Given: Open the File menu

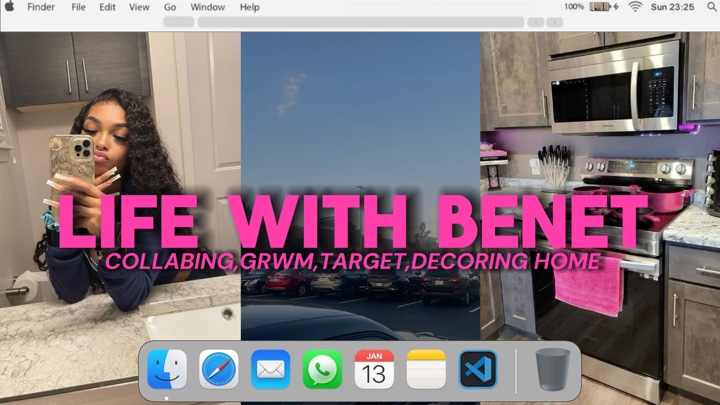Looking at the screenshot, I should pos(78,7).
